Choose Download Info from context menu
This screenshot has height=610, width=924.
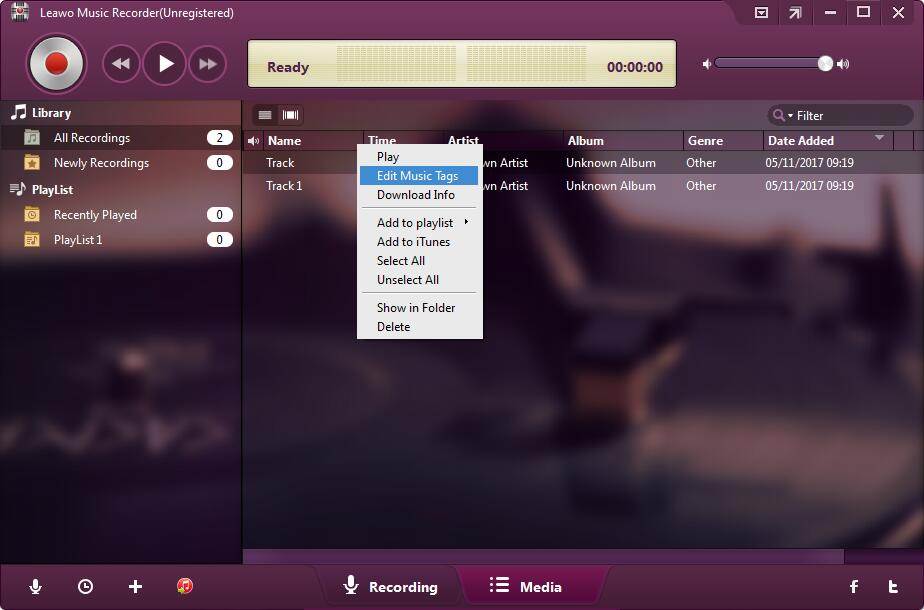click(x=419, y=194)
